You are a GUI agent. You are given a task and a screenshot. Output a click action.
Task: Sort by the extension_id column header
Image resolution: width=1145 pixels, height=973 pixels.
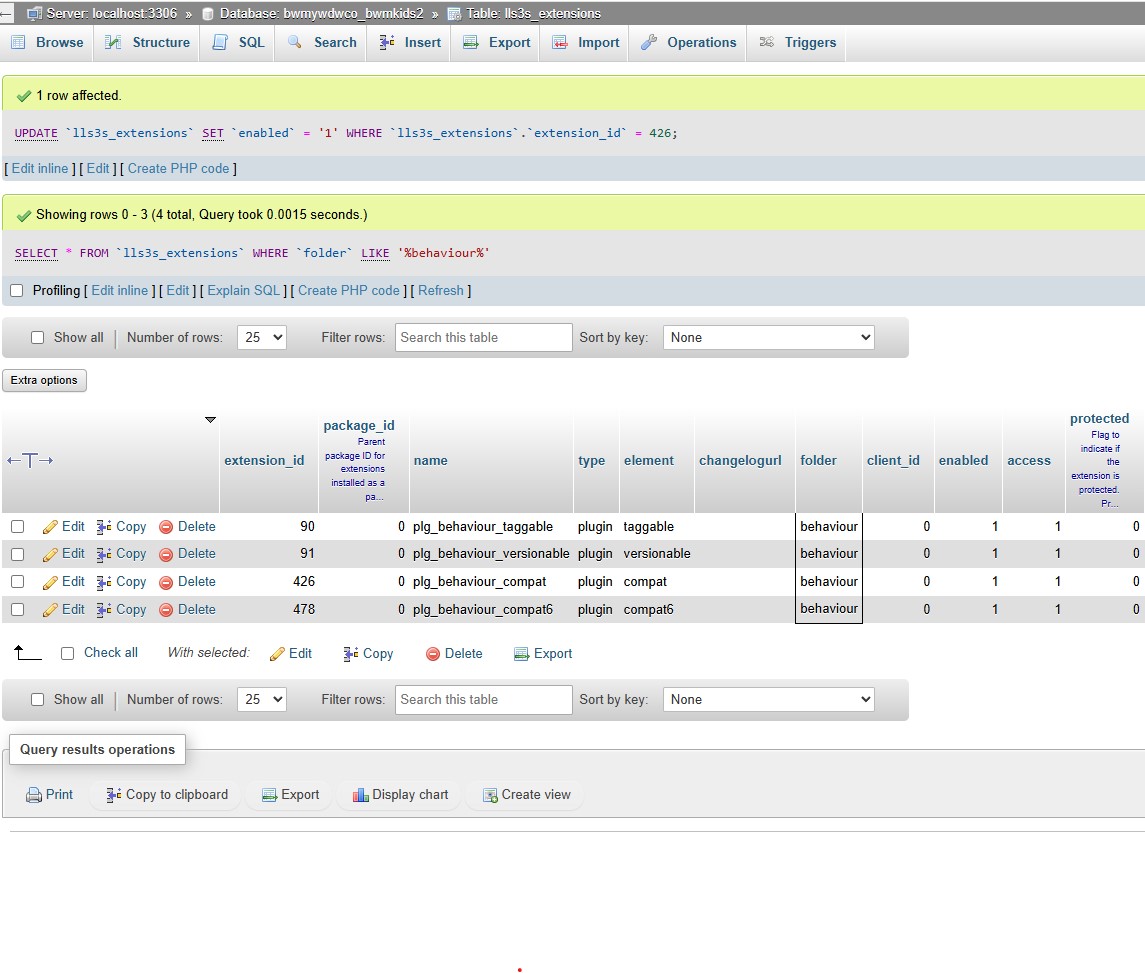point(264,461)
